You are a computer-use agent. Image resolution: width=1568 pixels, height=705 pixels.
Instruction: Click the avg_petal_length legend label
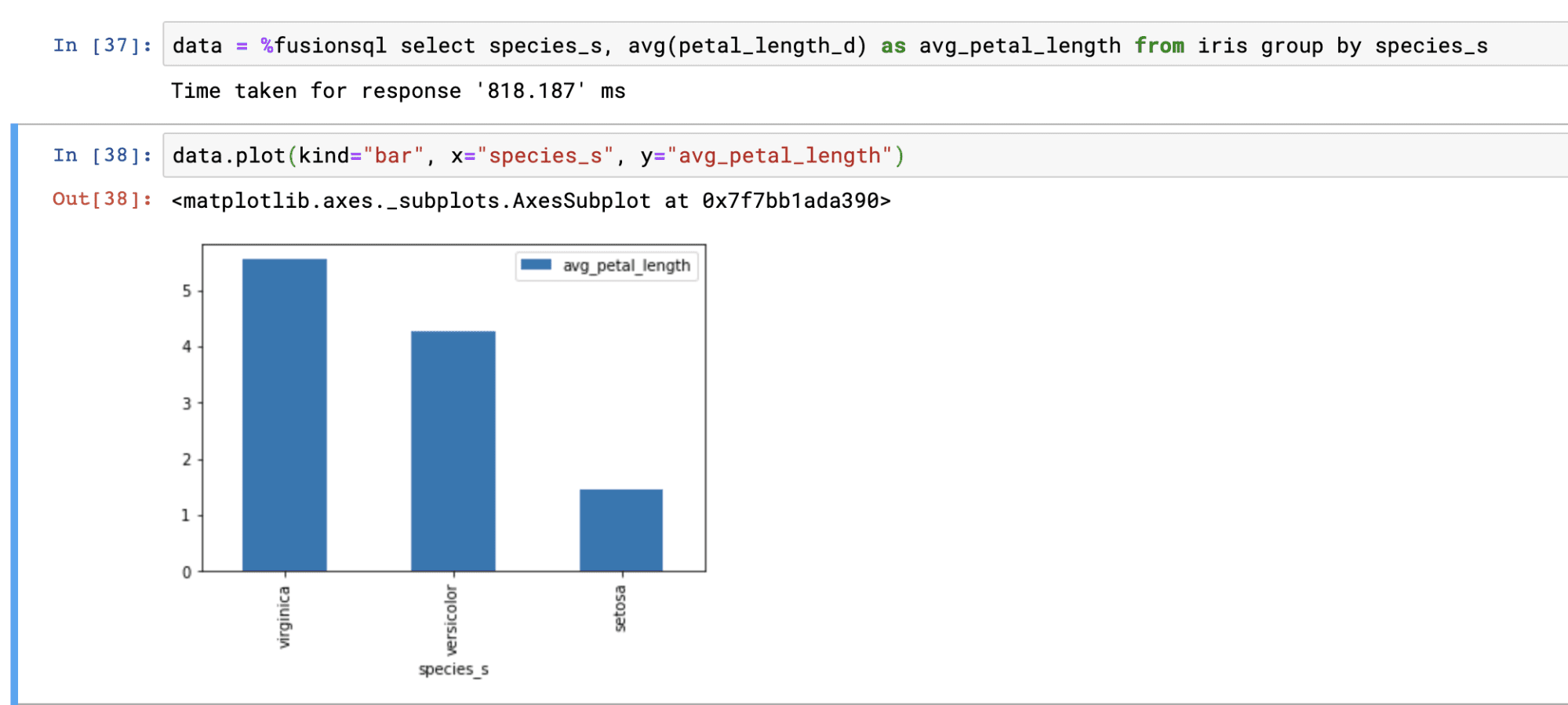pyautogui.click(x=627, y=266)
